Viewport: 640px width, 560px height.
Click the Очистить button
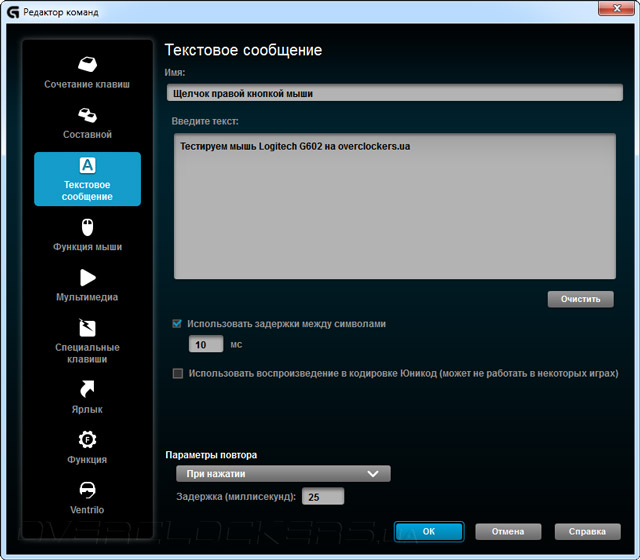pyautogui.click(x=580, y=299)
